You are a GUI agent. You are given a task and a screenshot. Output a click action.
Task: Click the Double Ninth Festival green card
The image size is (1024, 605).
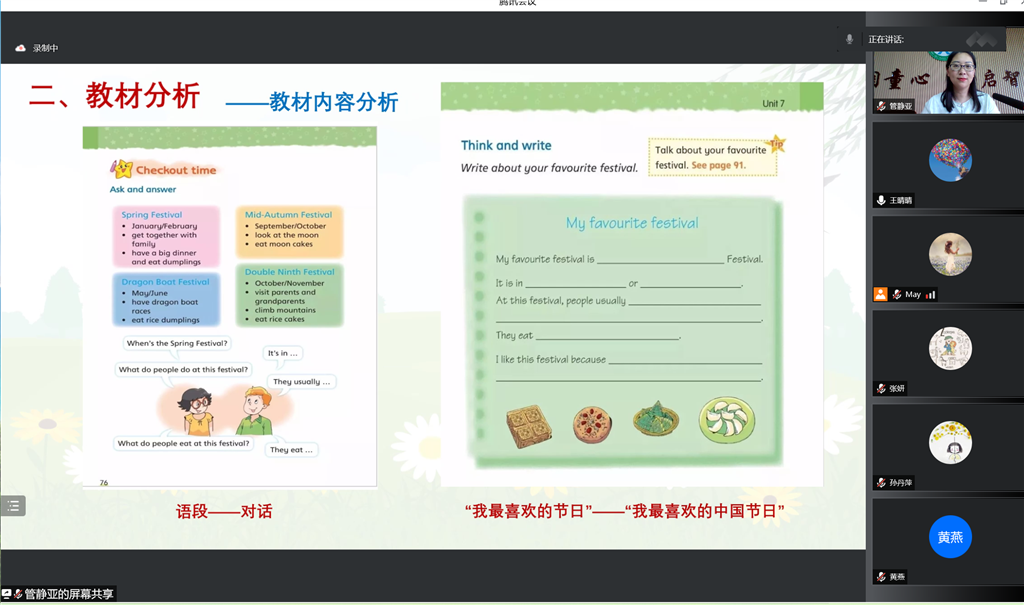coord(289,295)
